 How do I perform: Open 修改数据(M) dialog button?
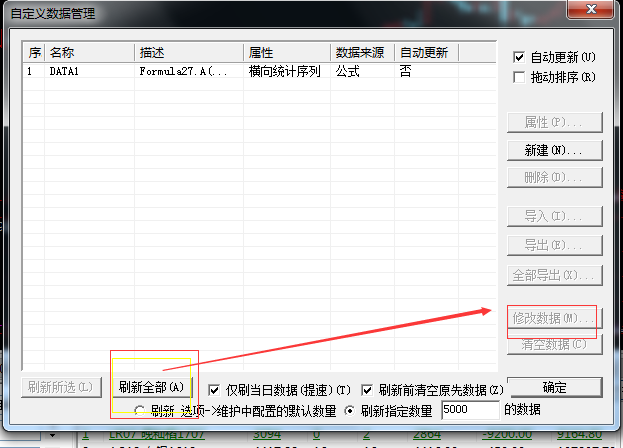(x=554, y=317)
